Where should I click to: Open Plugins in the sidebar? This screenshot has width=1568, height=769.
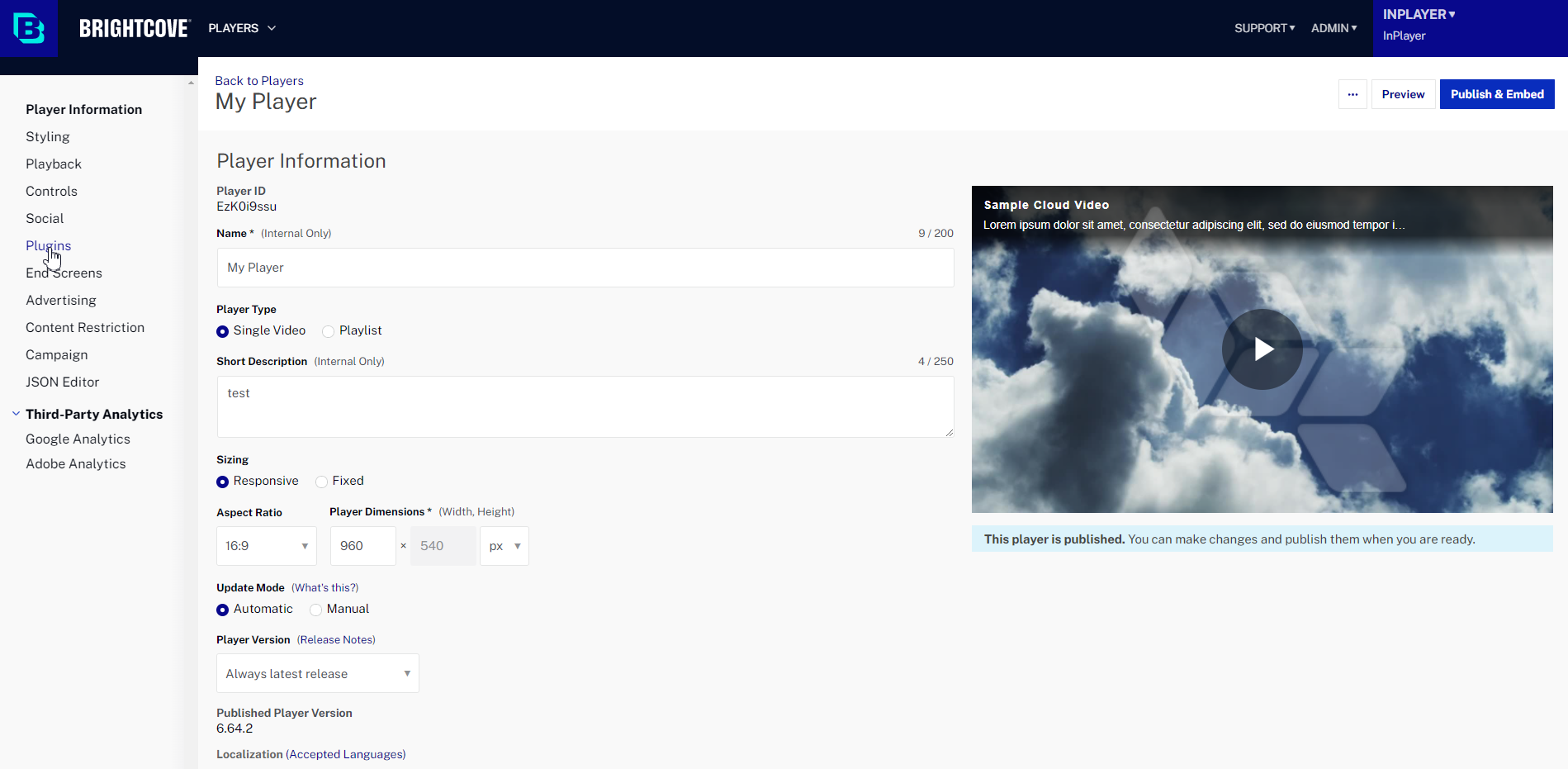point(48,246)
